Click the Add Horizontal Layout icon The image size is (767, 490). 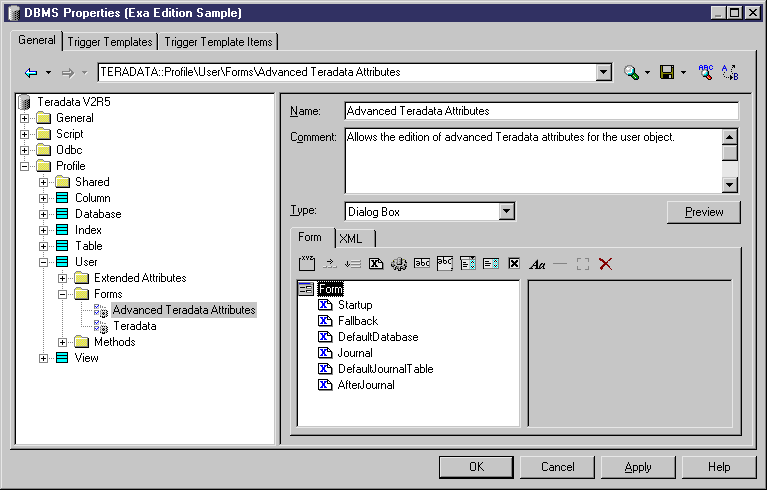coord(330,264)
